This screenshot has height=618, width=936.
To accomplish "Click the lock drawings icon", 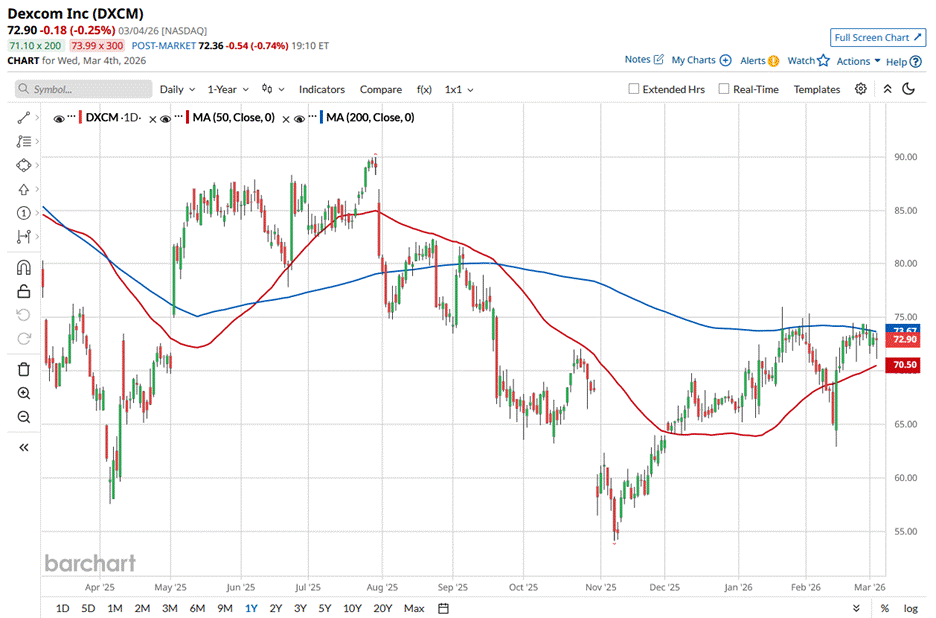I will coord(24,291).
